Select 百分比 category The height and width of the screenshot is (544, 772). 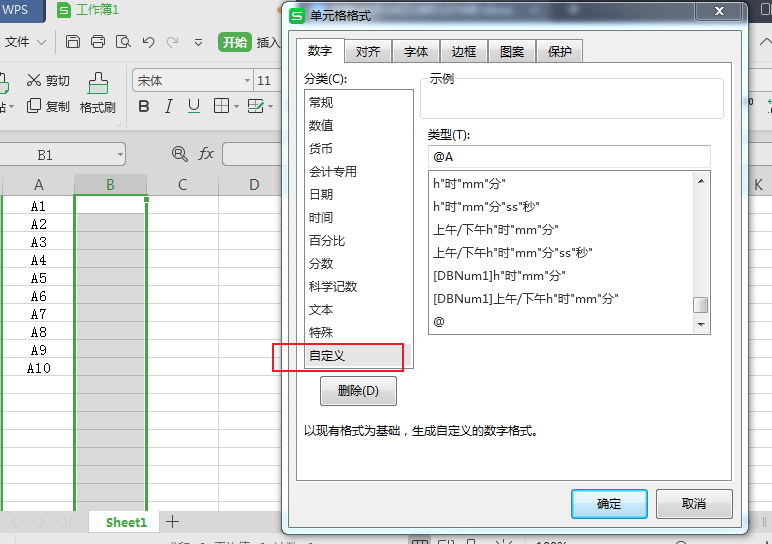pyautogui.click(x=358, y=241)
